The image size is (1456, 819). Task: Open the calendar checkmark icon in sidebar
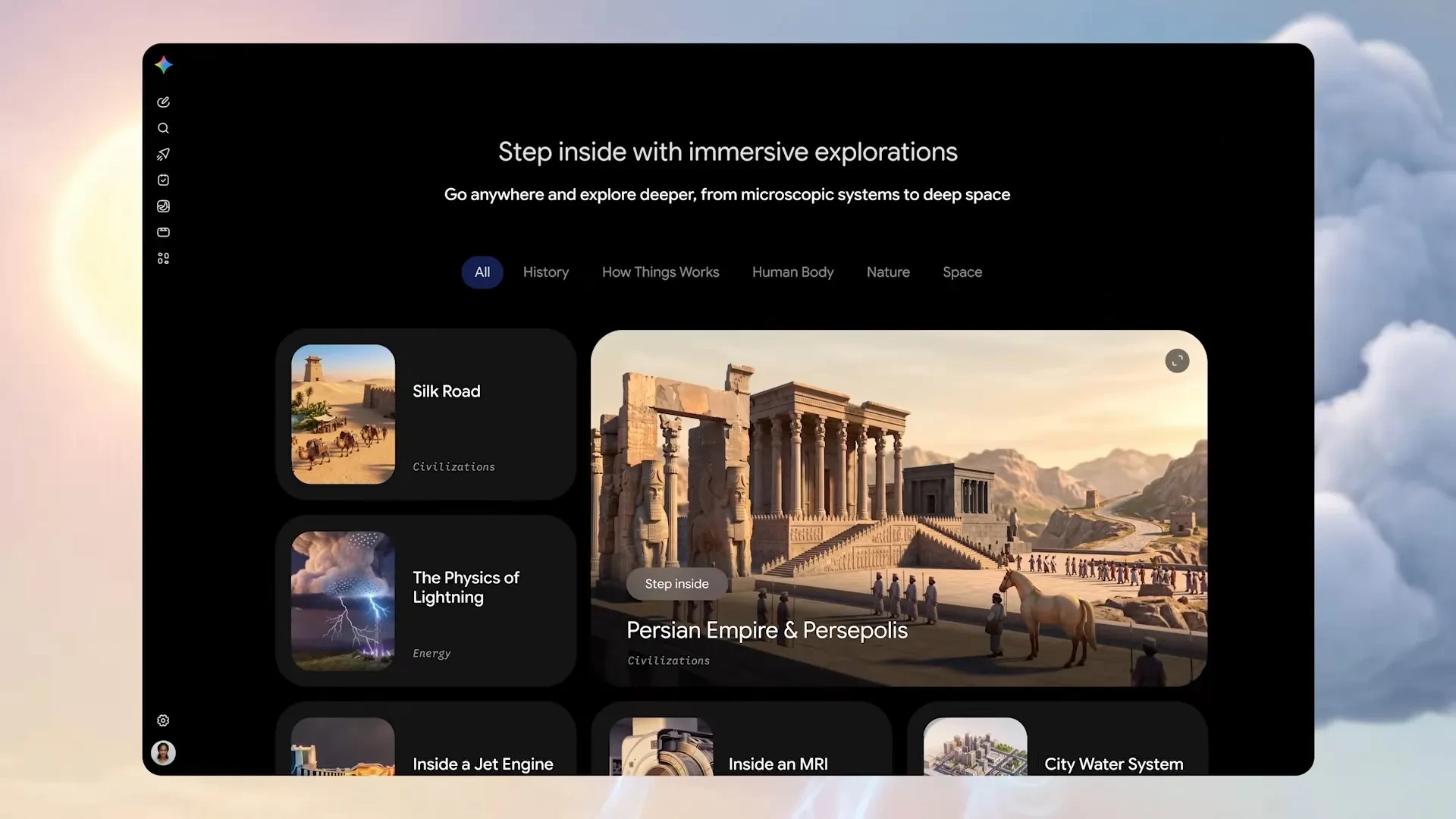(163, 180)
